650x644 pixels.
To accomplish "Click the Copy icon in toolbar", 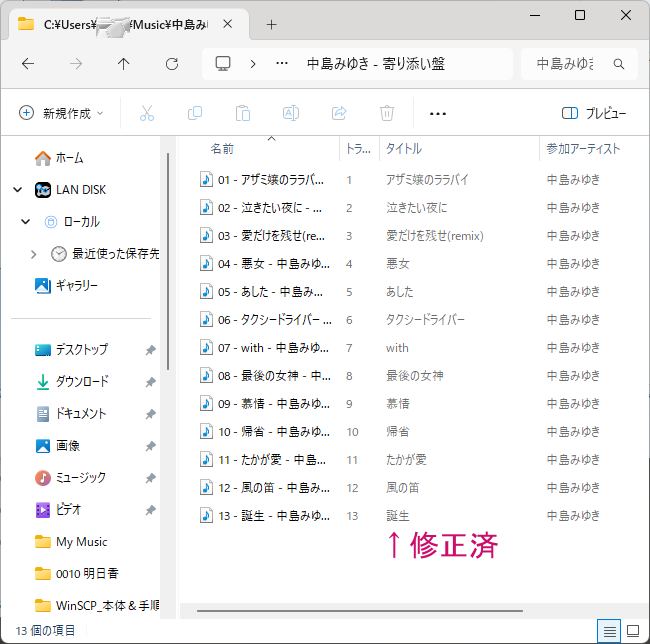I will (x=195, y=113).
